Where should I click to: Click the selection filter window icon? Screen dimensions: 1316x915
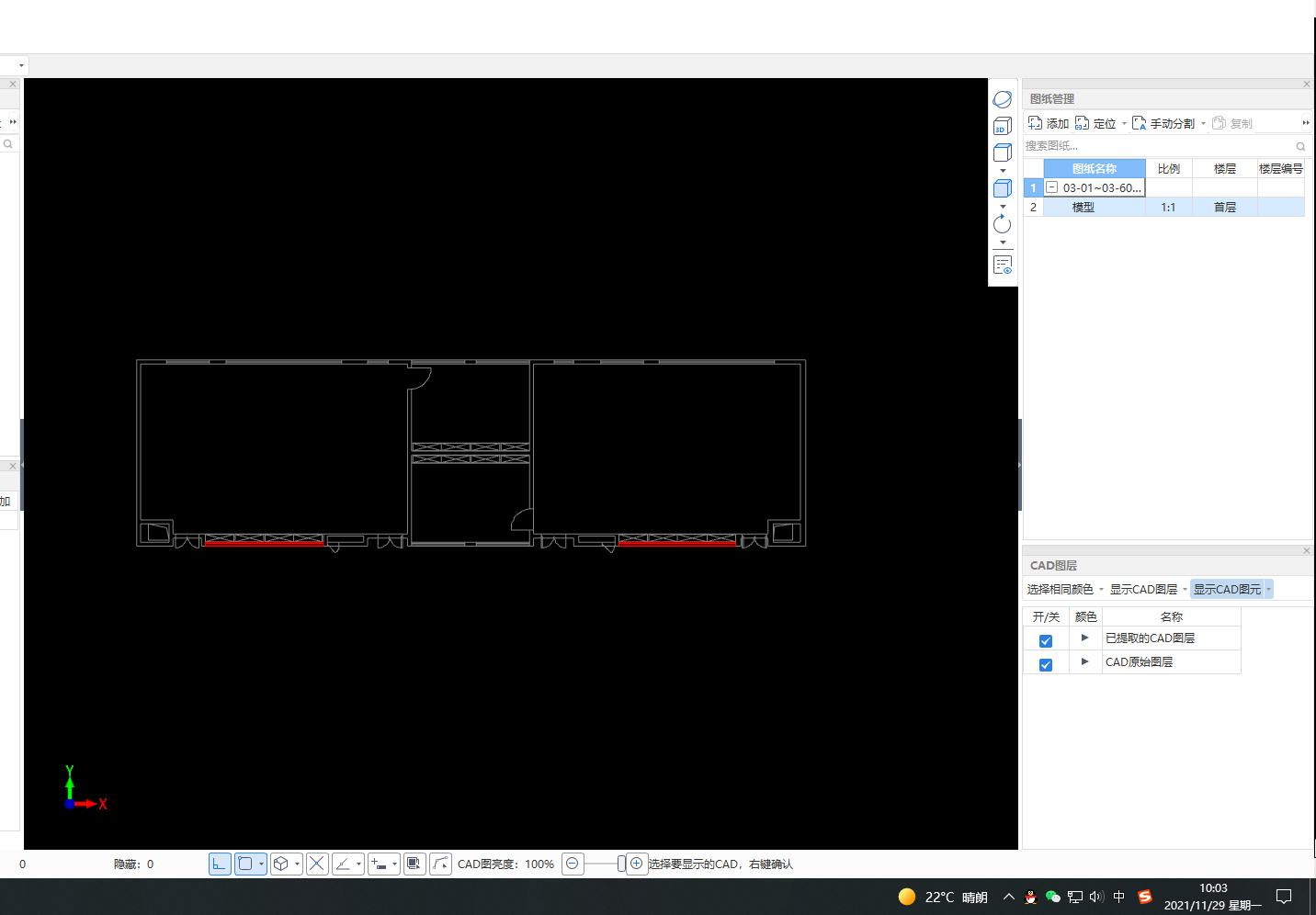coord(414,864)
